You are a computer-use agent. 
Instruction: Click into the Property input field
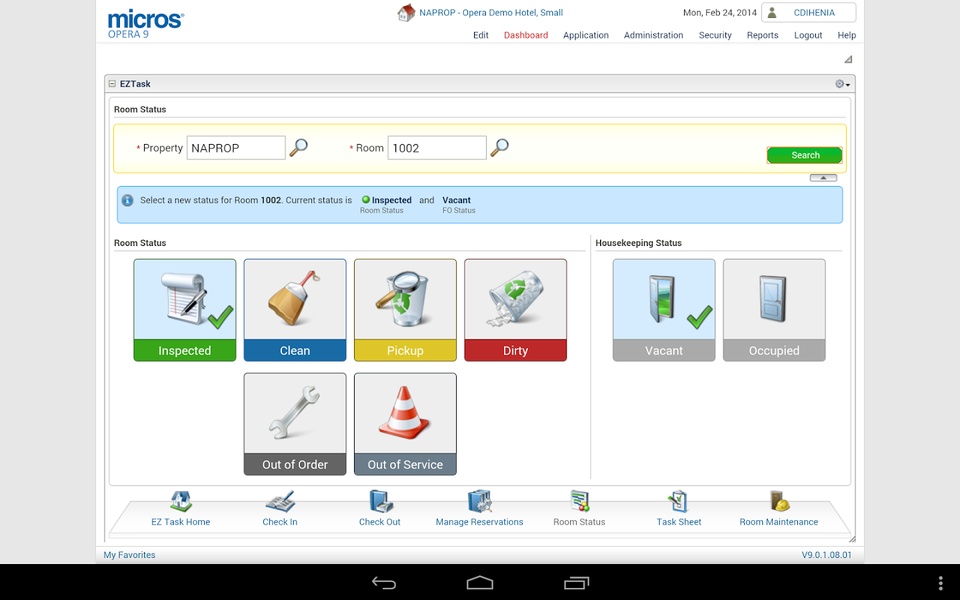coord(236,148)
